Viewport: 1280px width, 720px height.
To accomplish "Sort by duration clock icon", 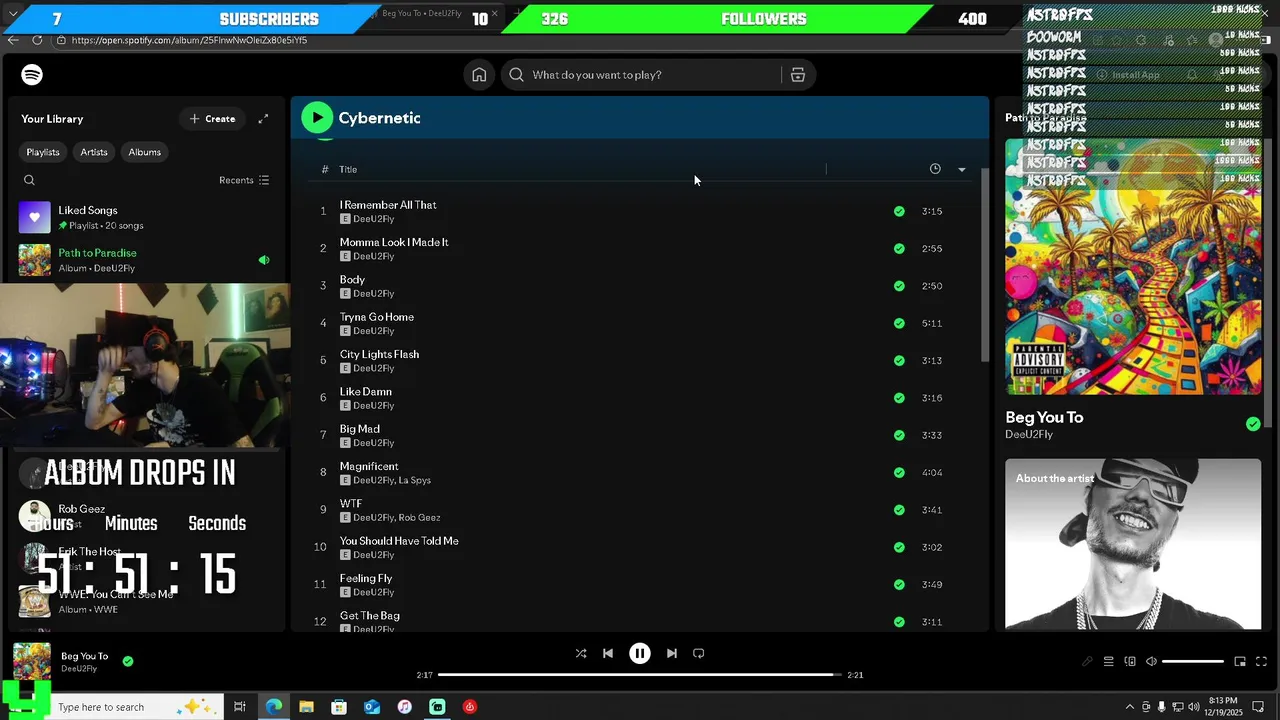I will click(x=935, y=169).
